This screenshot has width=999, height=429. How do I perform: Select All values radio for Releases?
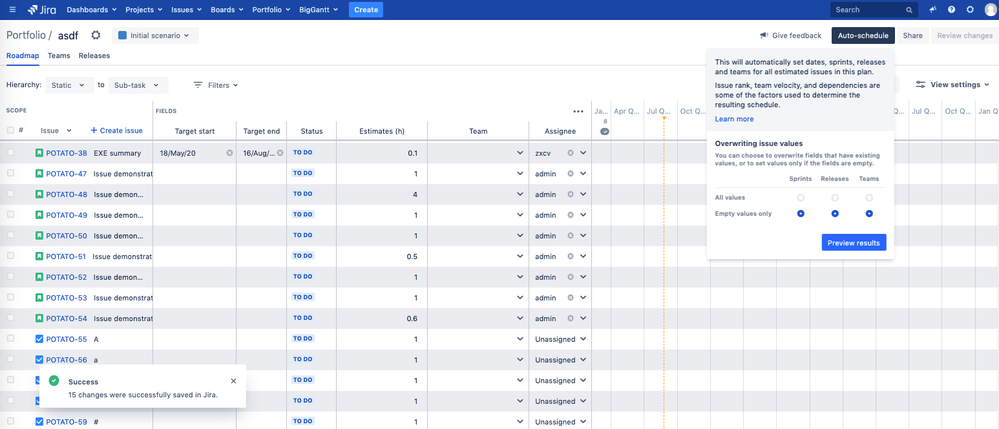(x=835, y=198)
